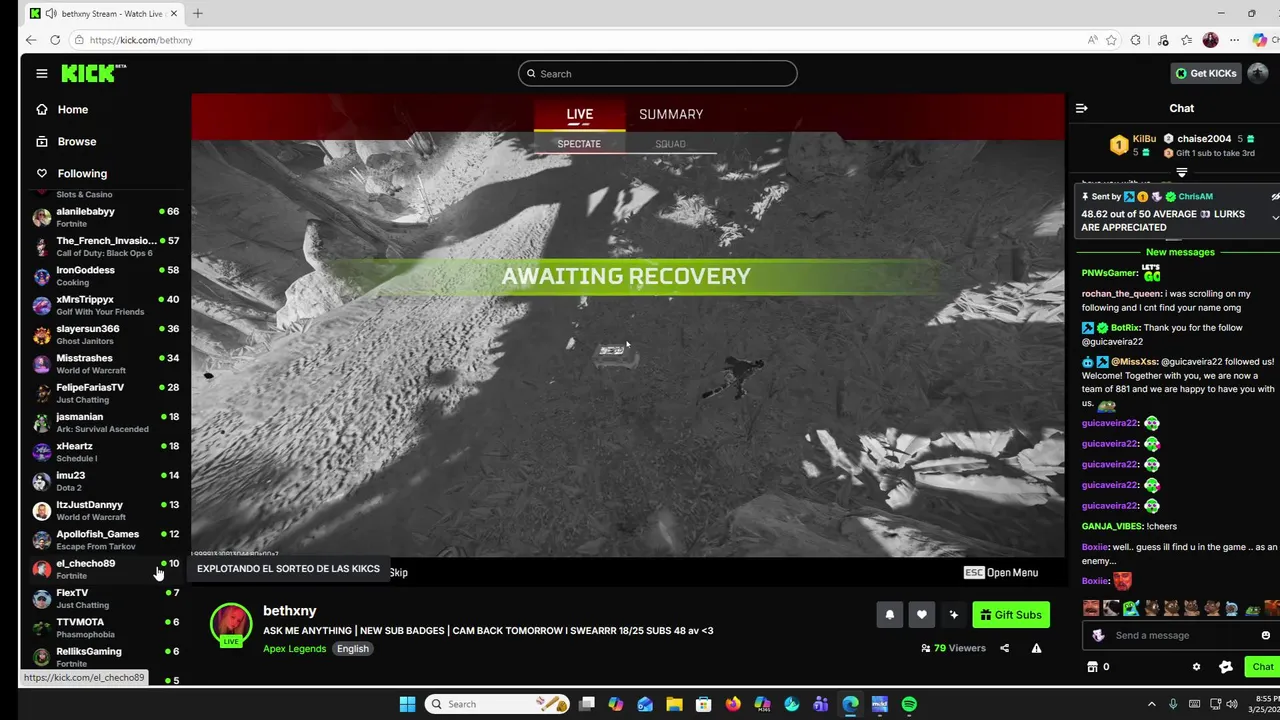Viewport: 1280px width, 720px height.
Task: Hide the pinned message with eye-slash icon
Action: point(1275,197)
